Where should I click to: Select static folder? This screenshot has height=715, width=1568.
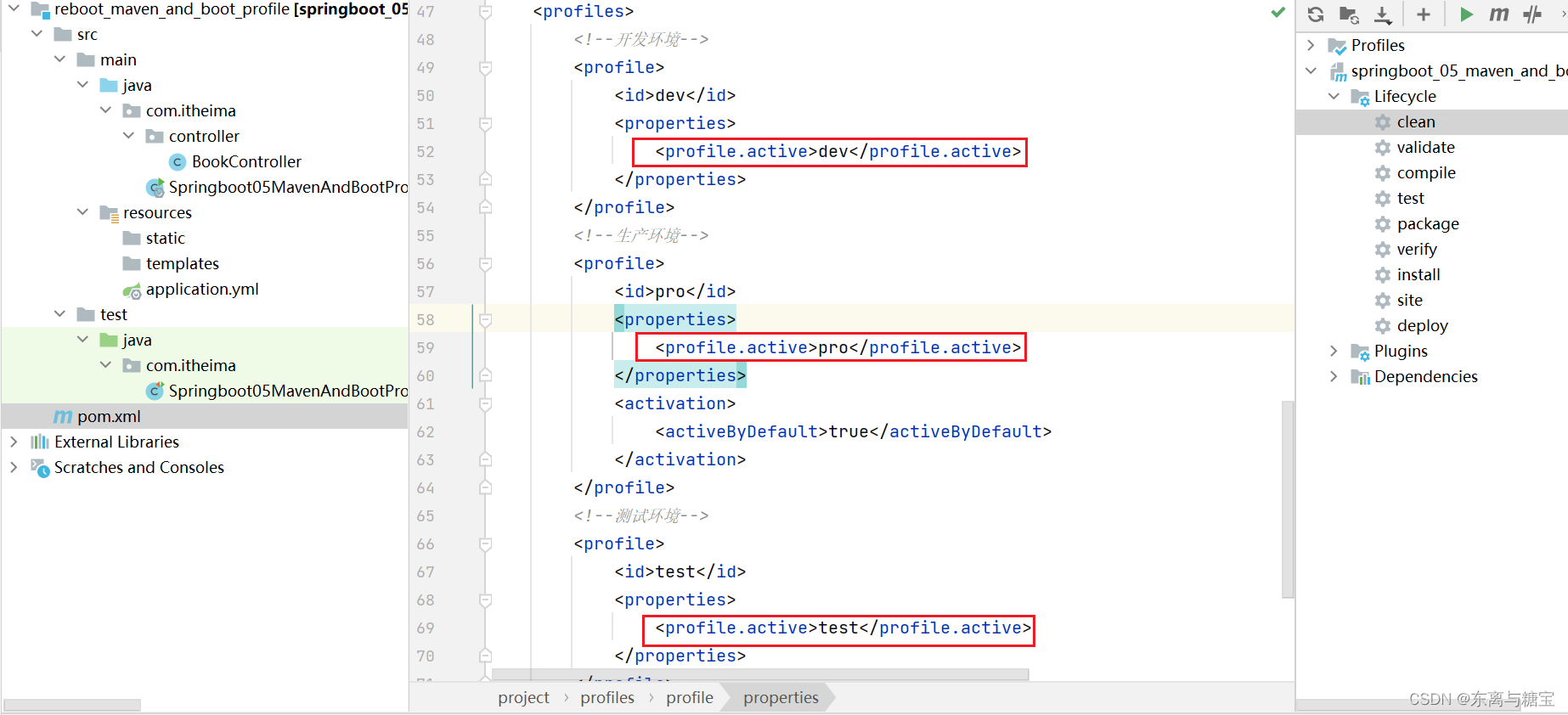click(166, 238)
